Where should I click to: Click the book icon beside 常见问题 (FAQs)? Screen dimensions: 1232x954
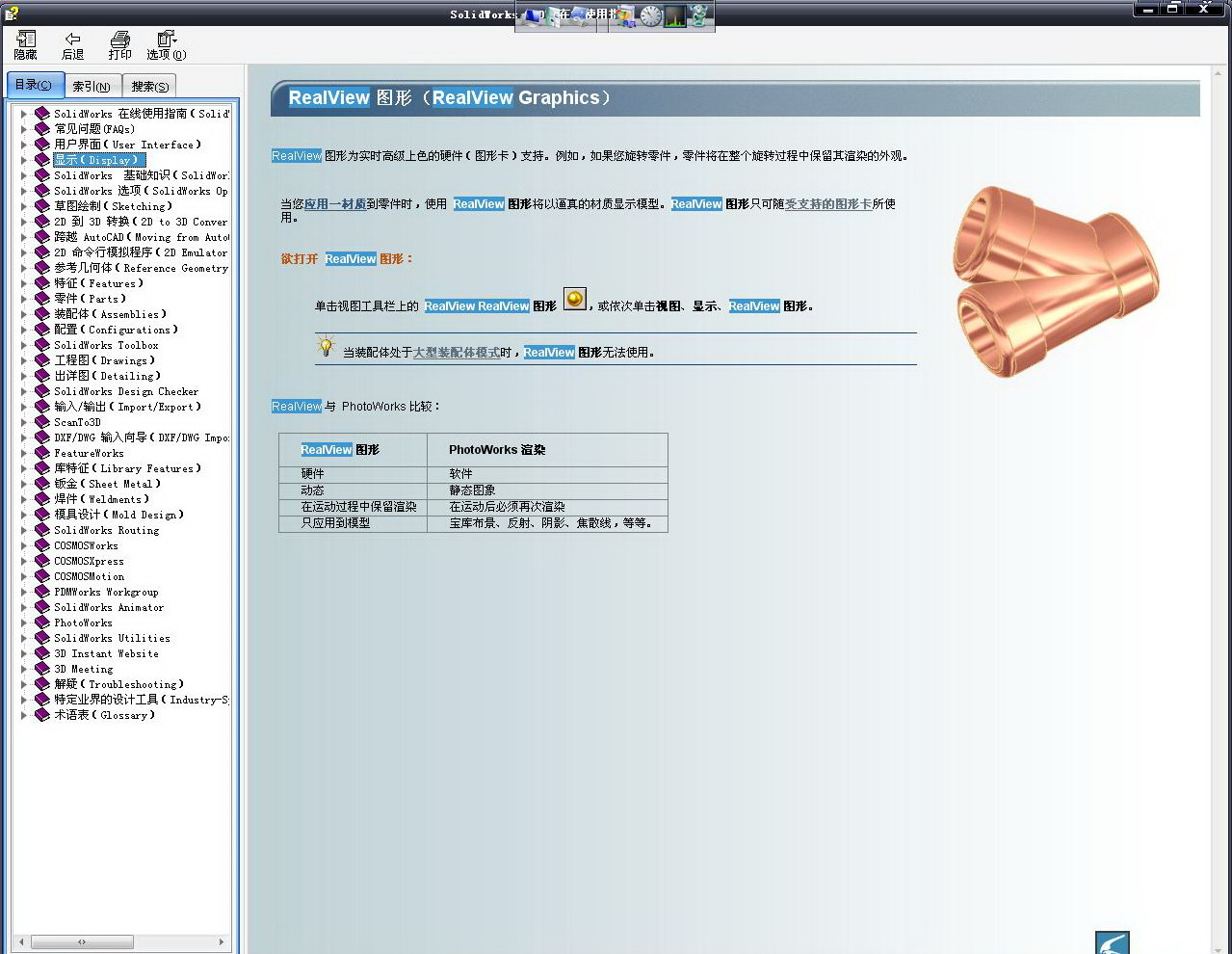click(42, 129)
